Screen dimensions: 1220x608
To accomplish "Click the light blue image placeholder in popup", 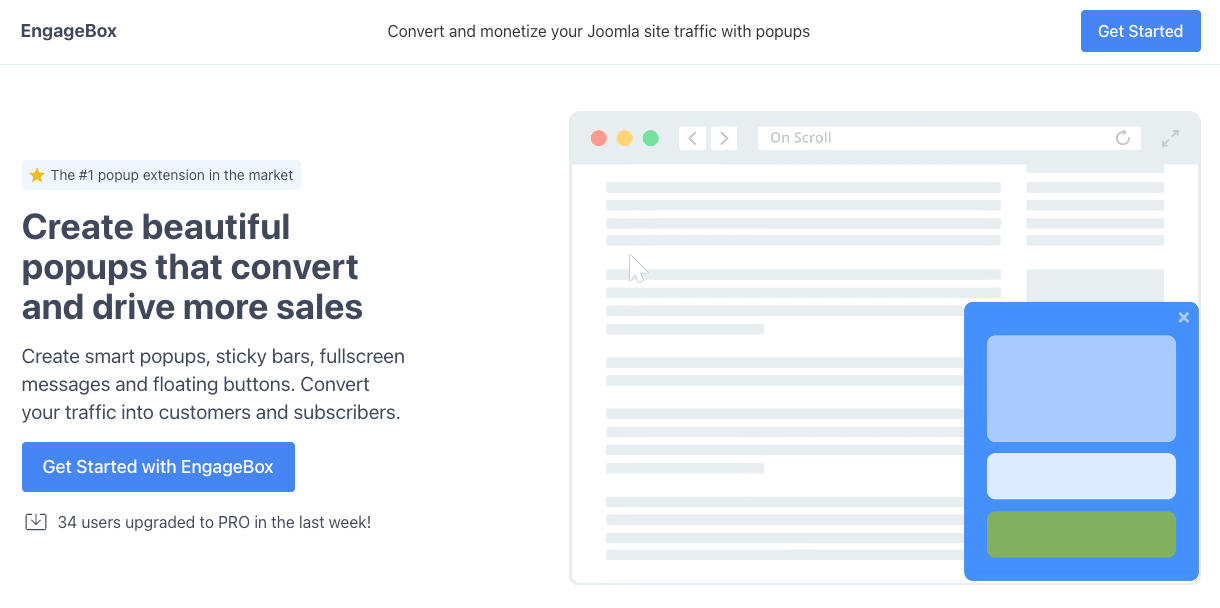I will [x=1081, y=389].
